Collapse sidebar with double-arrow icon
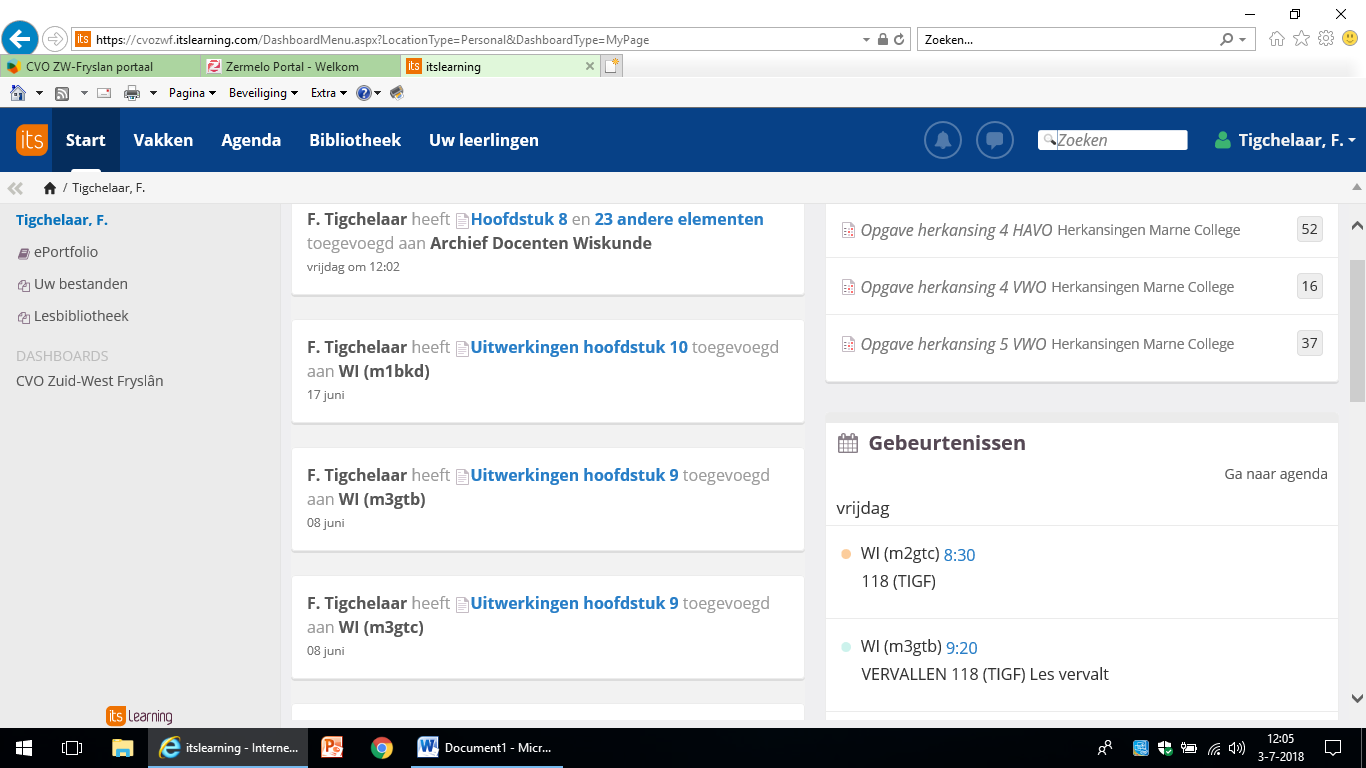Image resolution: width=1366 pixels, height=768 pixels. tap(15, 188)
